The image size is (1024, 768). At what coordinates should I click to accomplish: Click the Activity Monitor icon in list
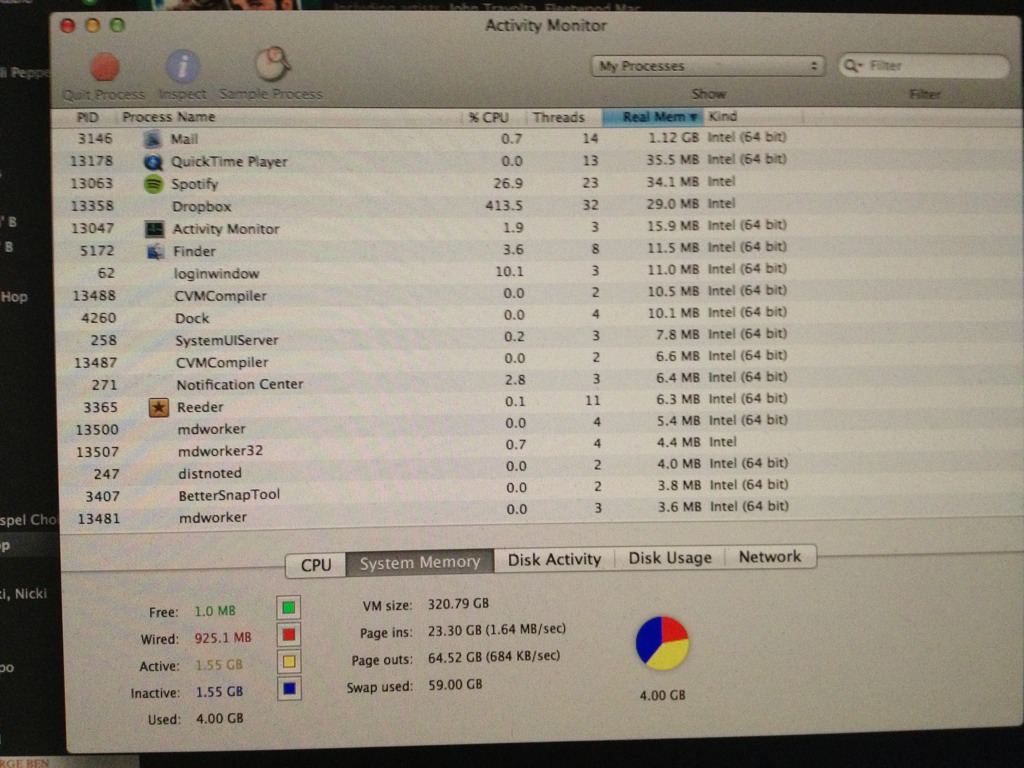point(155,229)
